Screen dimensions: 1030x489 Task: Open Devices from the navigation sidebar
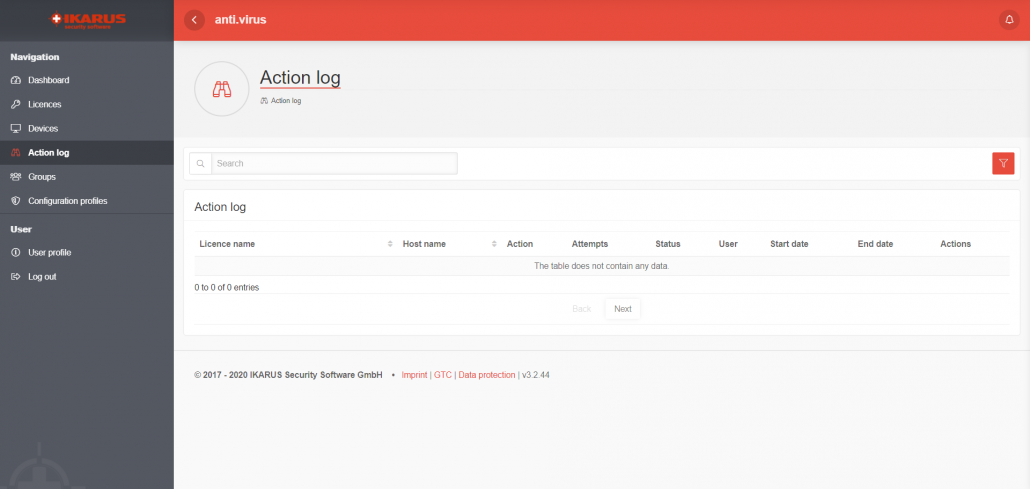[x=43, y=129]
